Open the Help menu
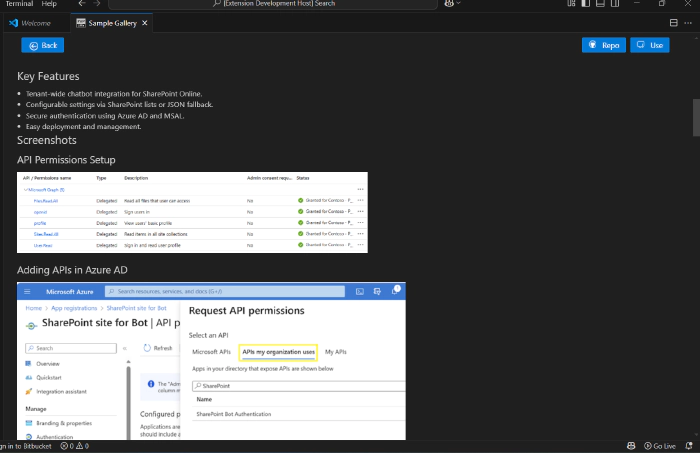Viewport: 700px width, 453px height. [x=49, y=4]
